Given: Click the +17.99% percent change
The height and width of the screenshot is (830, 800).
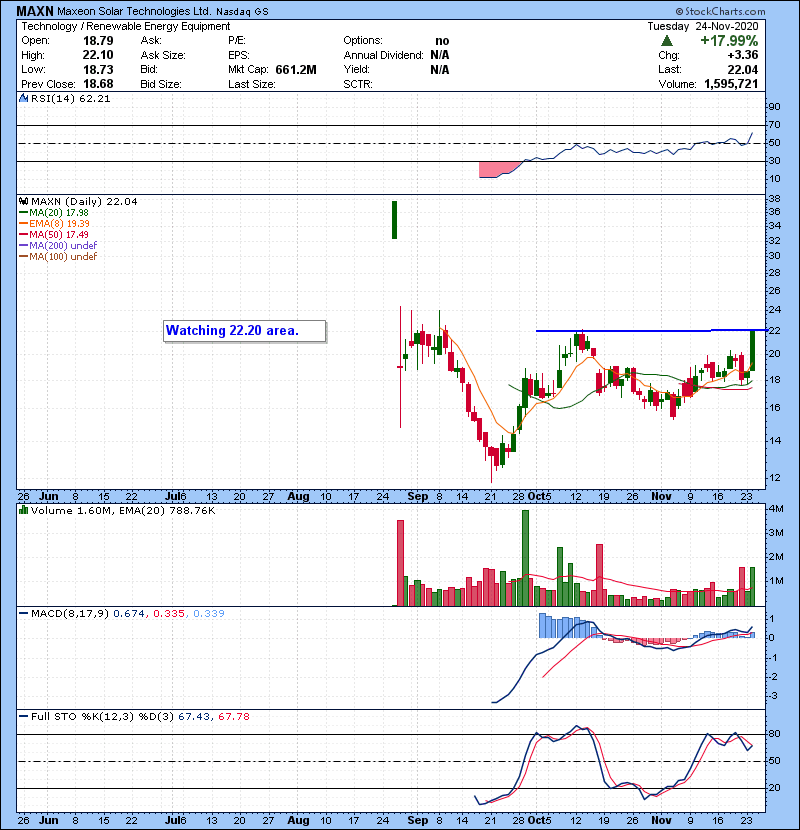Looking at the screenshot, I should [x=729, y=41].
